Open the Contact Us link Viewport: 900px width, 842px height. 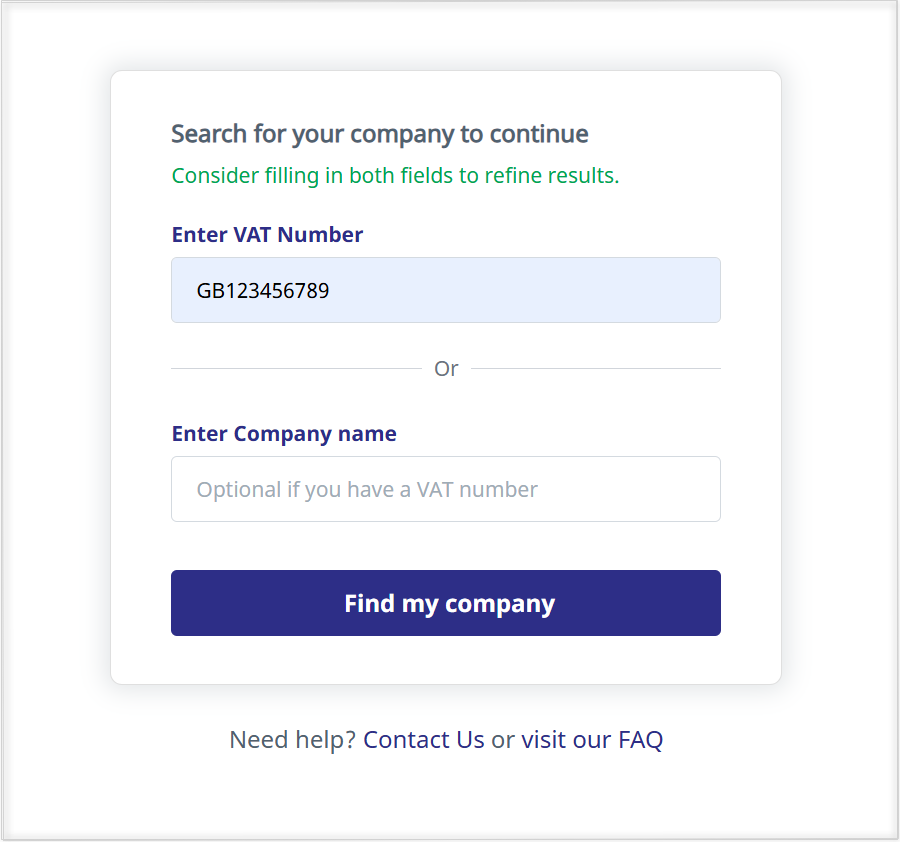click(423, 740)
